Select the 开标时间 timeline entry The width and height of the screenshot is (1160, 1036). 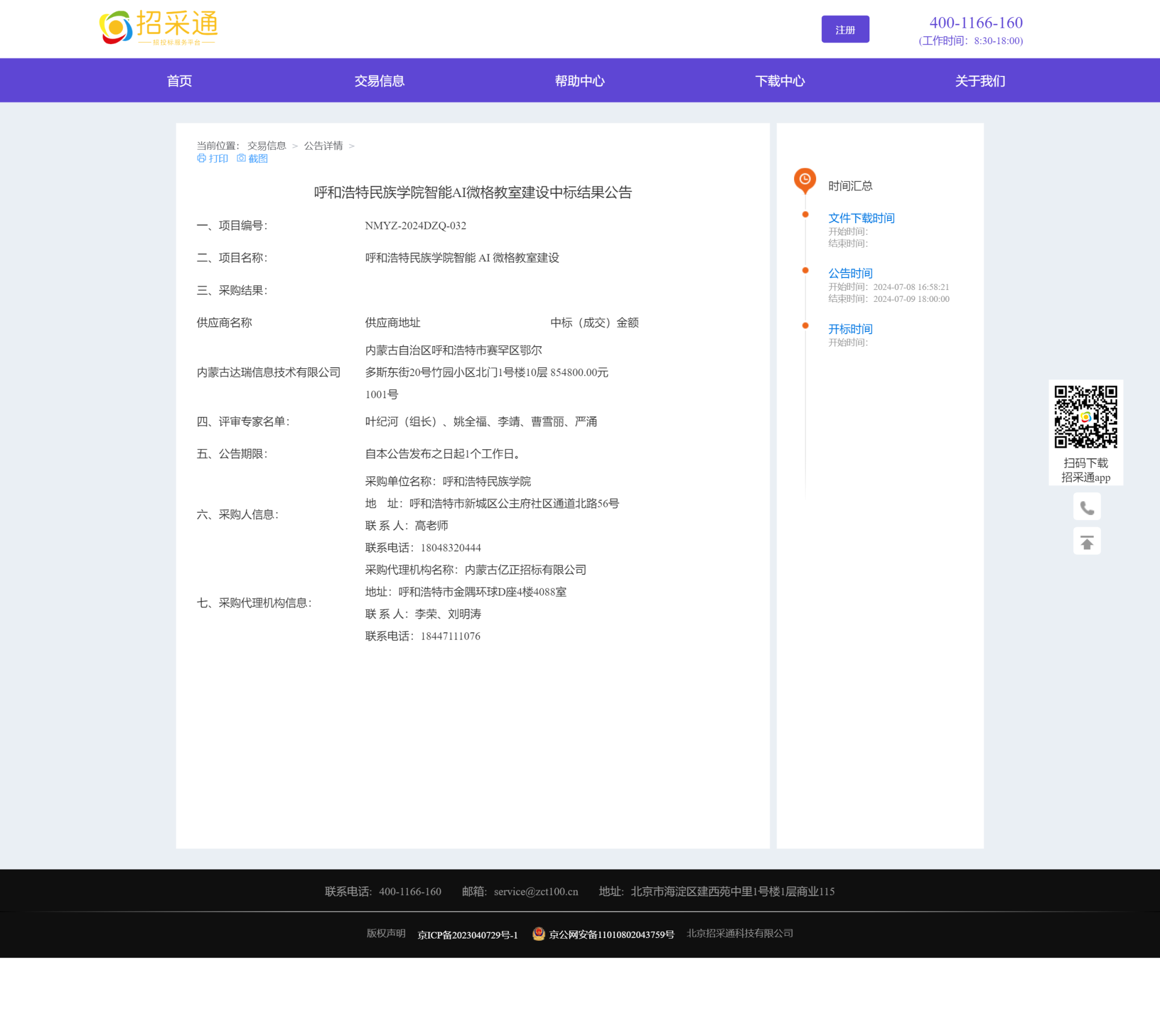850,329
